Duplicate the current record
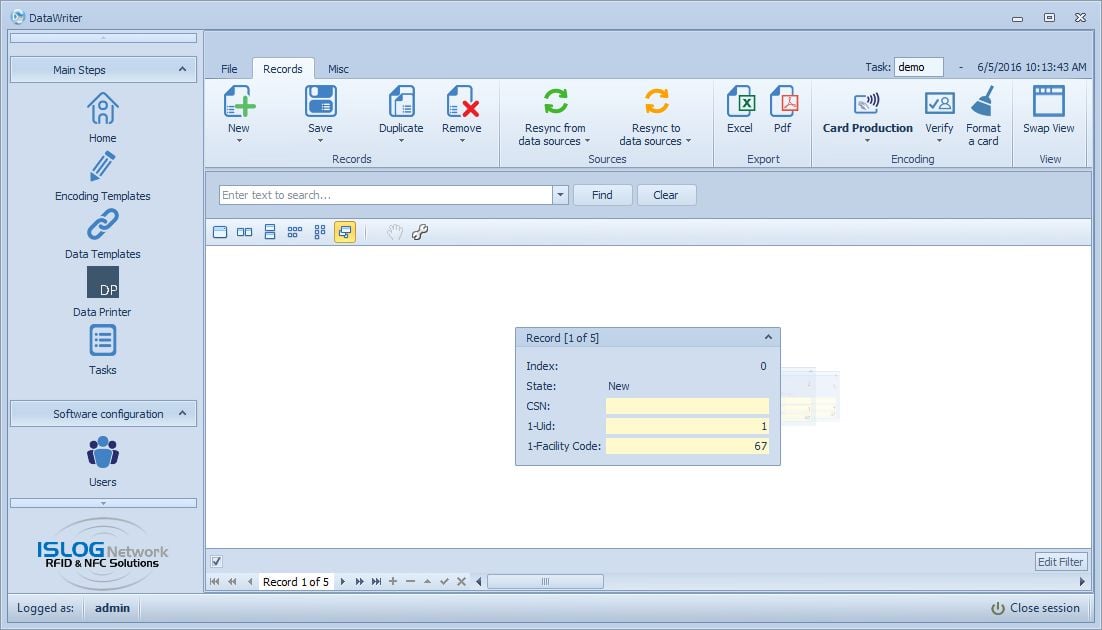1102x630 pixels. click(401, 110)
